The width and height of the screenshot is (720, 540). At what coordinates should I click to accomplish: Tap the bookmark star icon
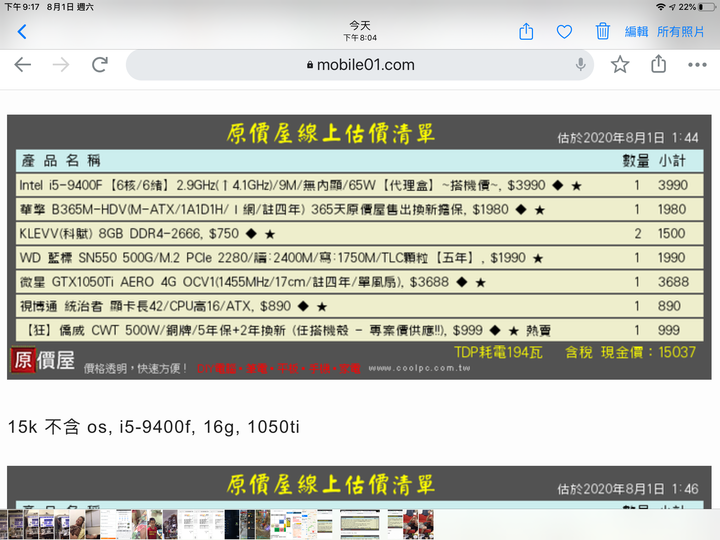click(620, 64)
